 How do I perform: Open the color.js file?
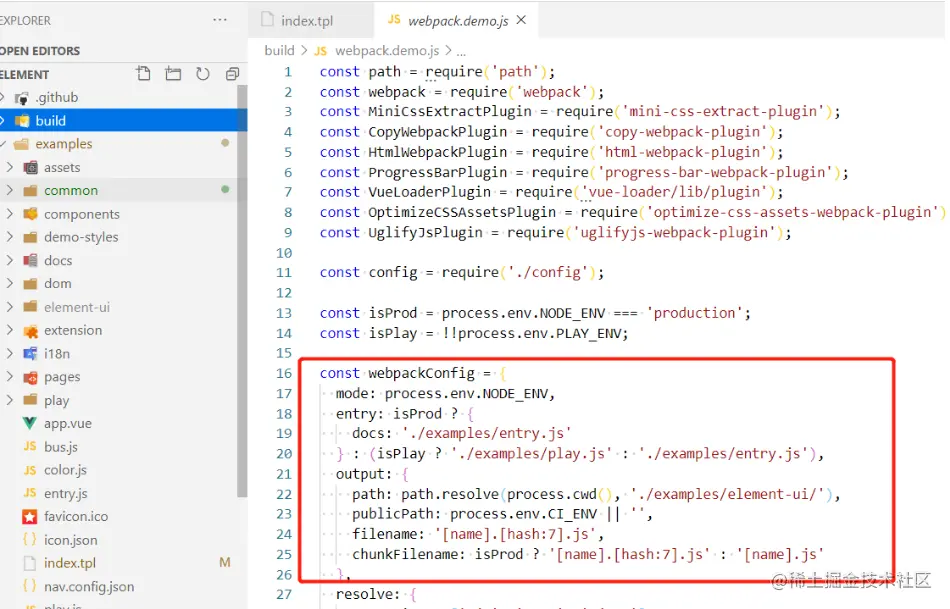click(x=65, y=470)
